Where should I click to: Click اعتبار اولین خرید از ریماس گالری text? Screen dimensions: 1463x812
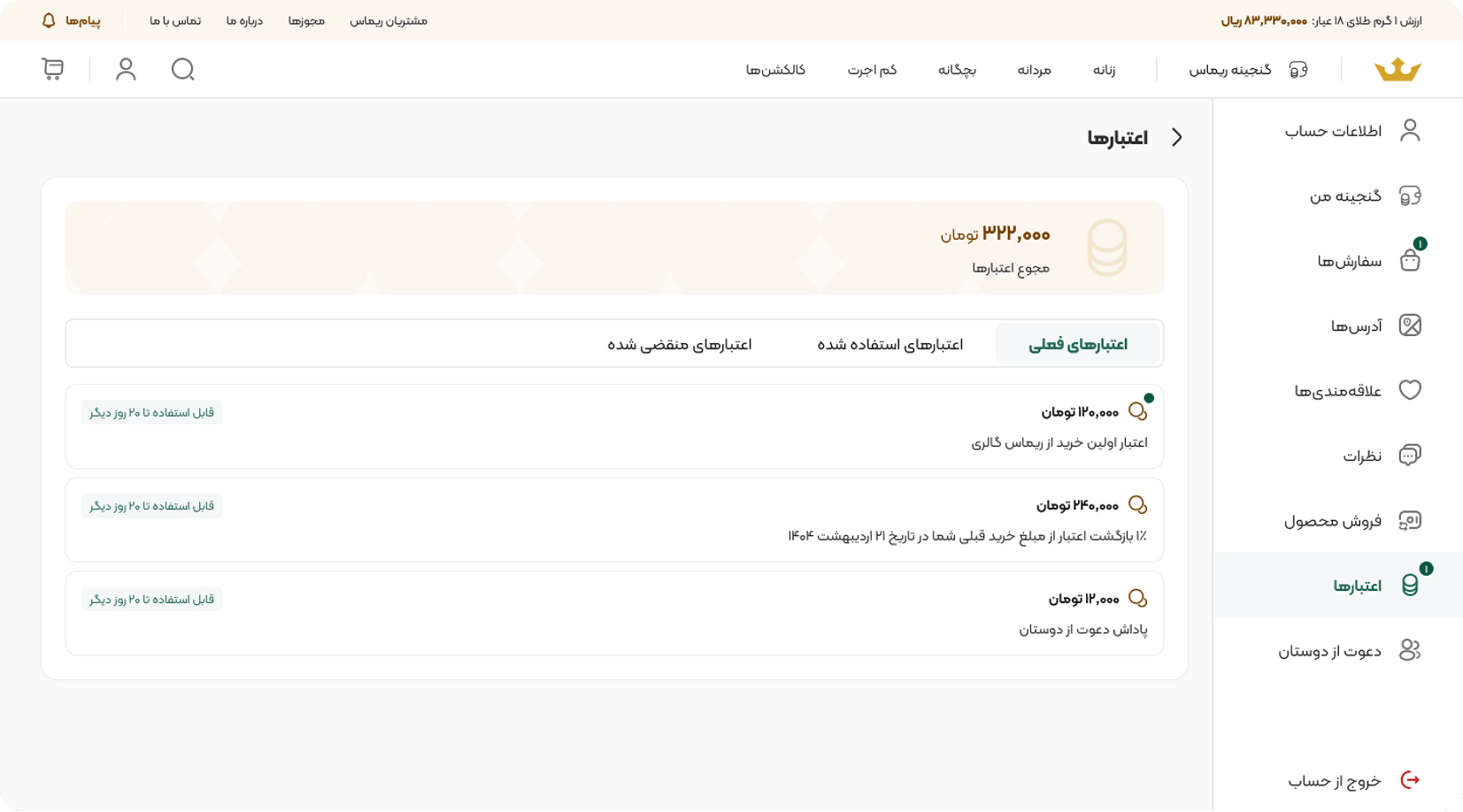click(x=1059, y=442)
